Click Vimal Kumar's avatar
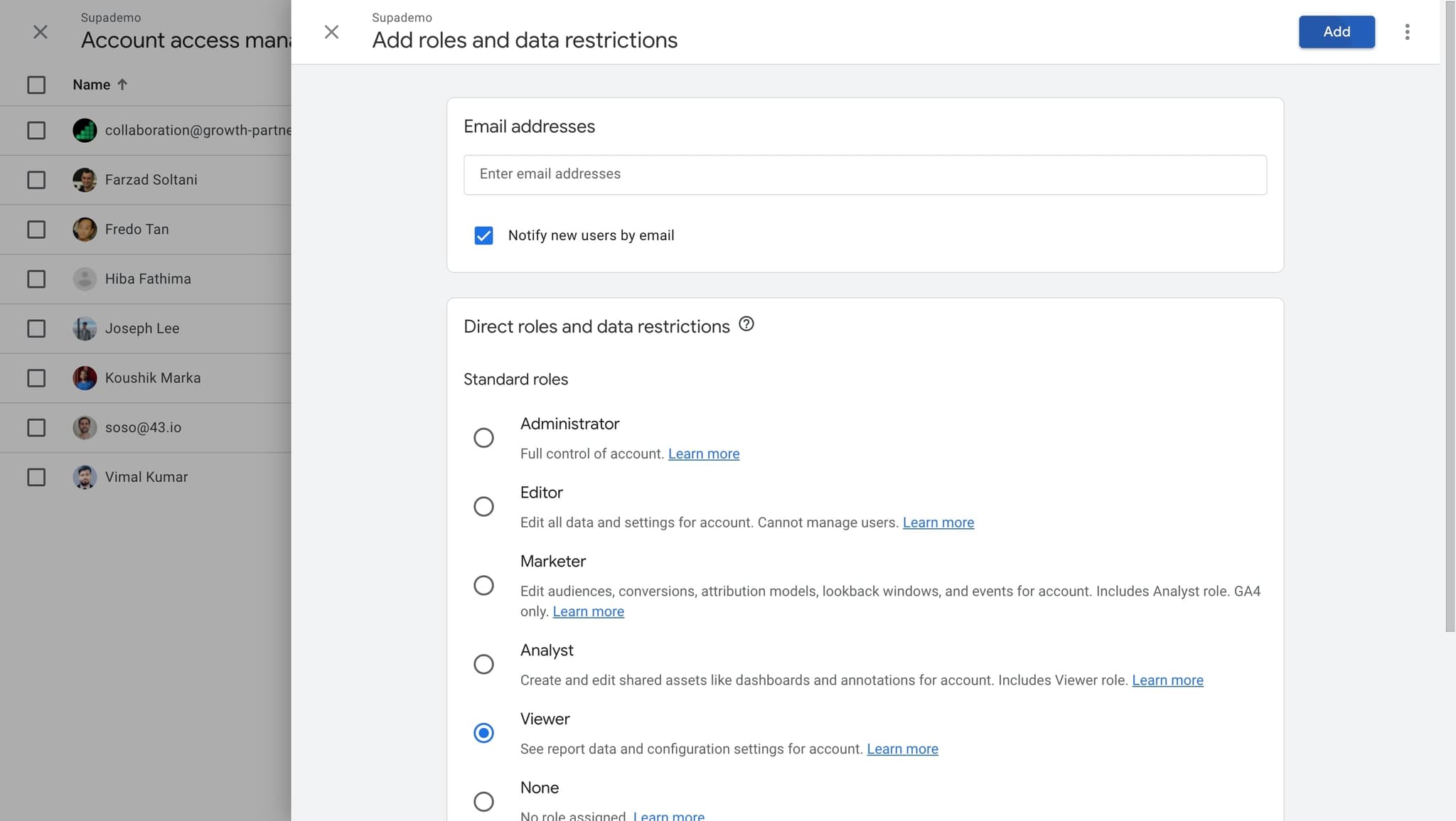 [85, 477]
